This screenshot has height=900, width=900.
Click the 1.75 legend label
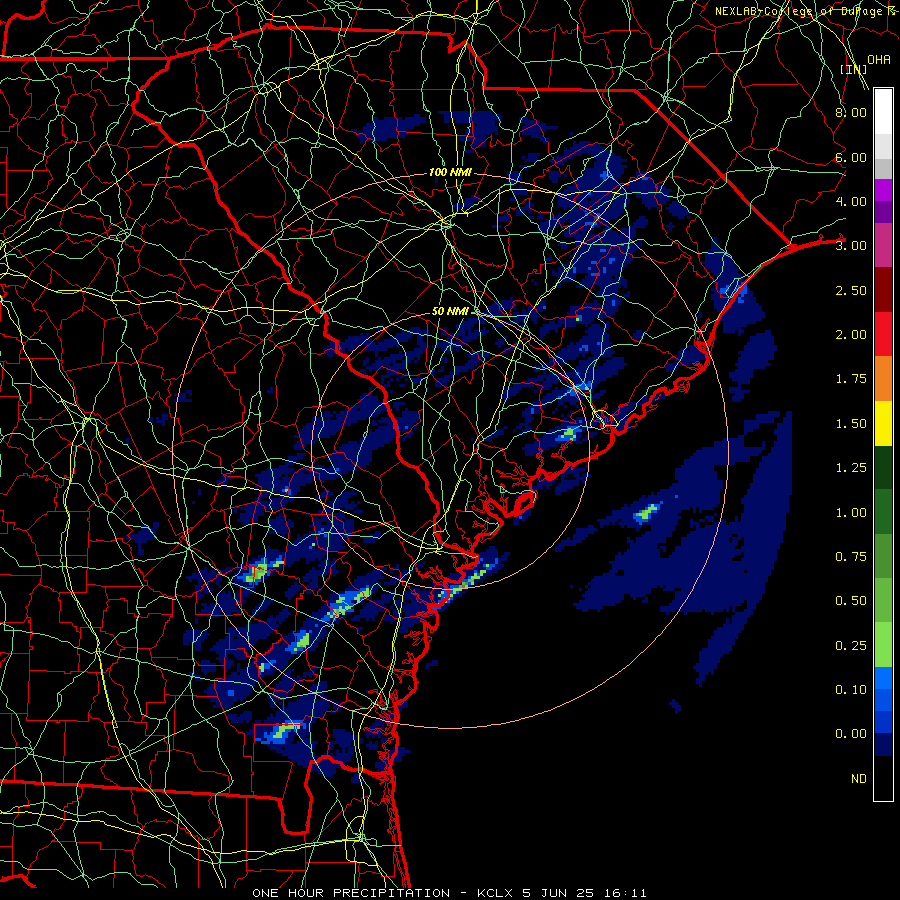tap(851, 379)
